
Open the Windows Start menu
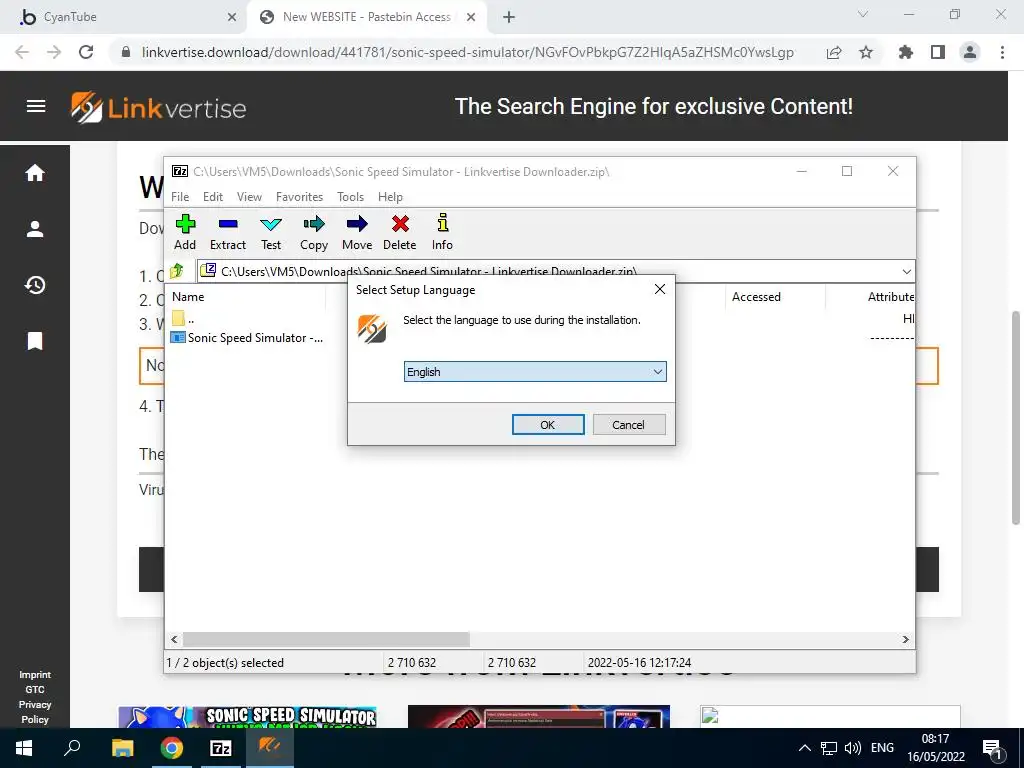tap(24, 748)
